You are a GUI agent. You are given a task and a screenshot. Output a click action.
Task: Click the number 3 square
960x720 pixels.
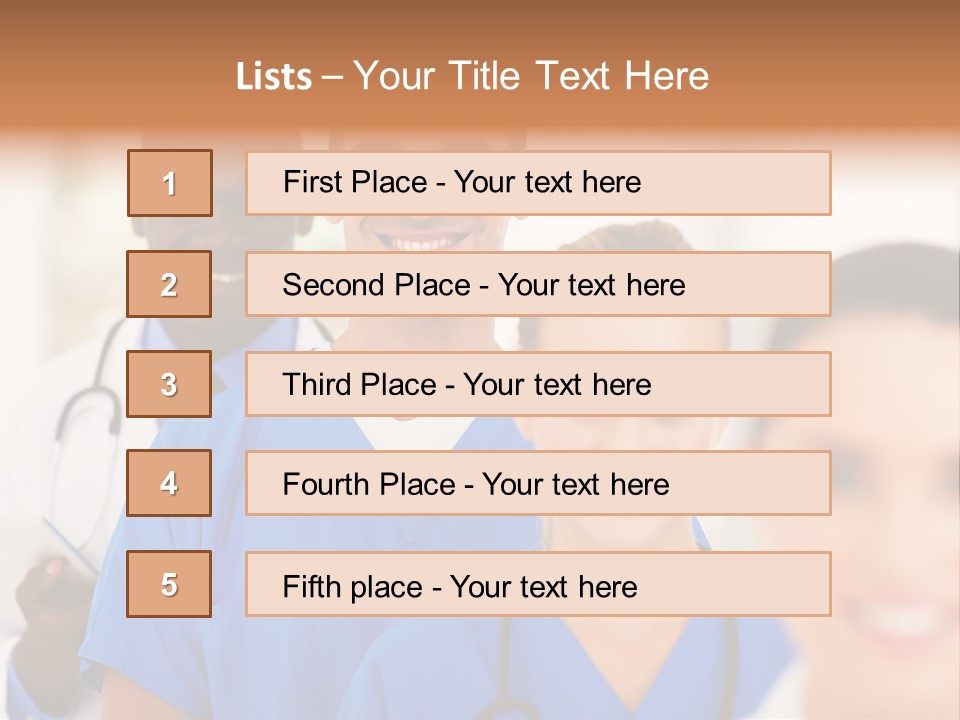click(x=169, y=384)
